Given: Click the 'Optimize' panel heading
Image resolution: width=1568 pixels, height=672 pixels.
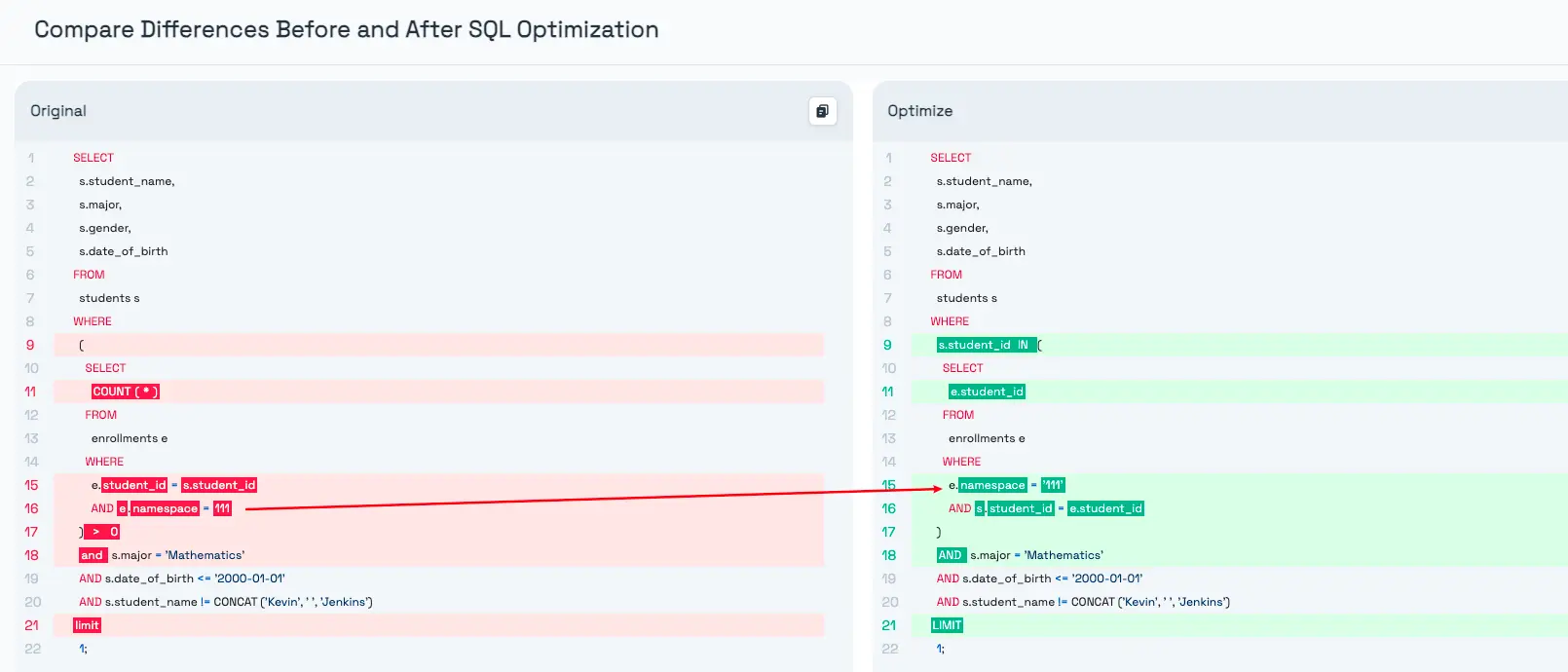Looking at the screenshot, I should [x=920, y=111].
